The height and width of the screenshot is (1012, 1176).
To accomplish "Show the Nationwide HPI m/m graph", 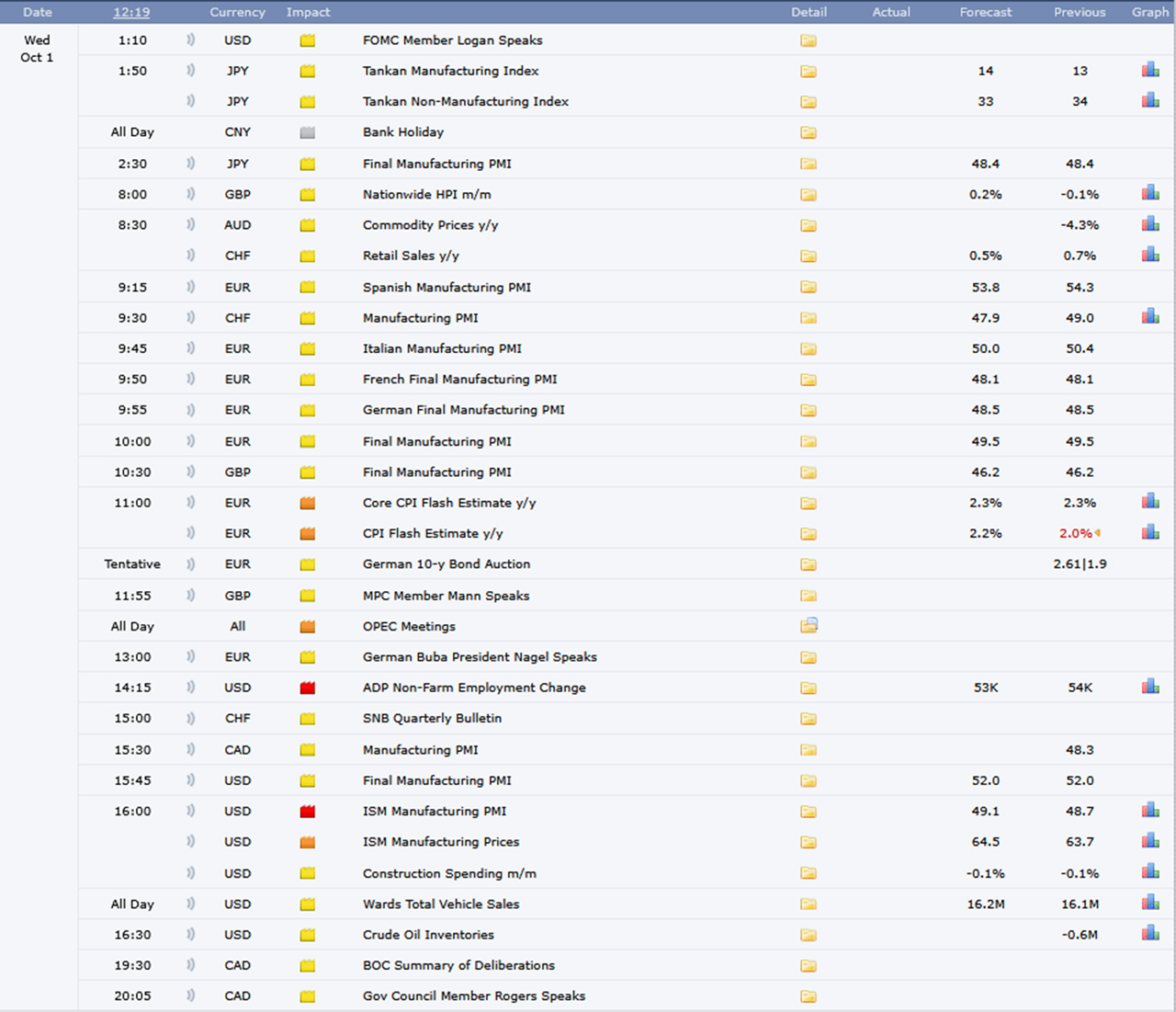I will click(x=1150, y=193).
